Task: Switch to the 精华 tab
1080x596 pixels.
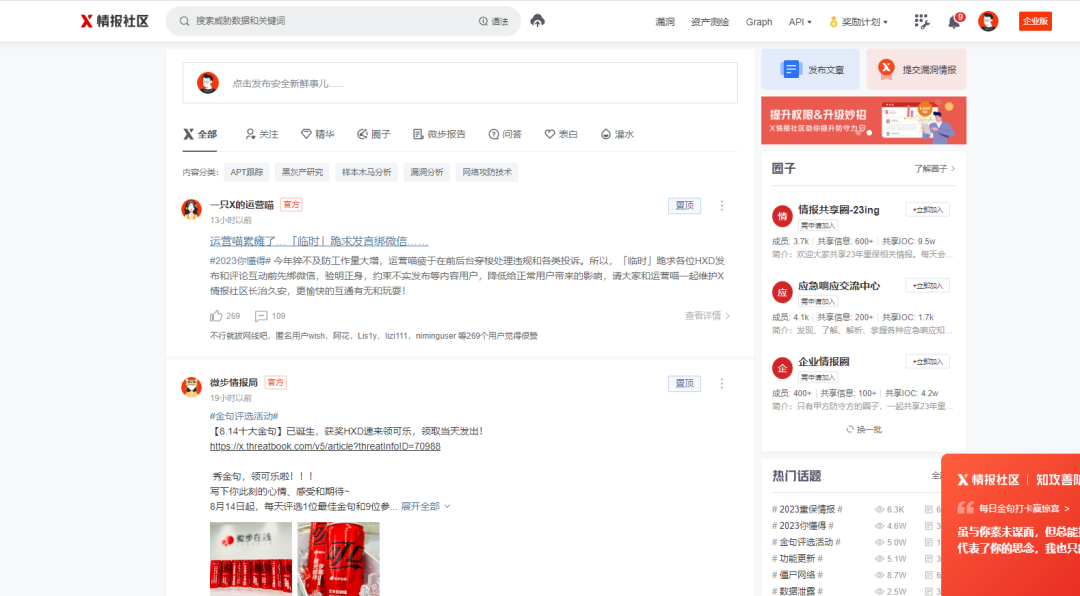Action: pyautogui.click(x=318, y=134)
